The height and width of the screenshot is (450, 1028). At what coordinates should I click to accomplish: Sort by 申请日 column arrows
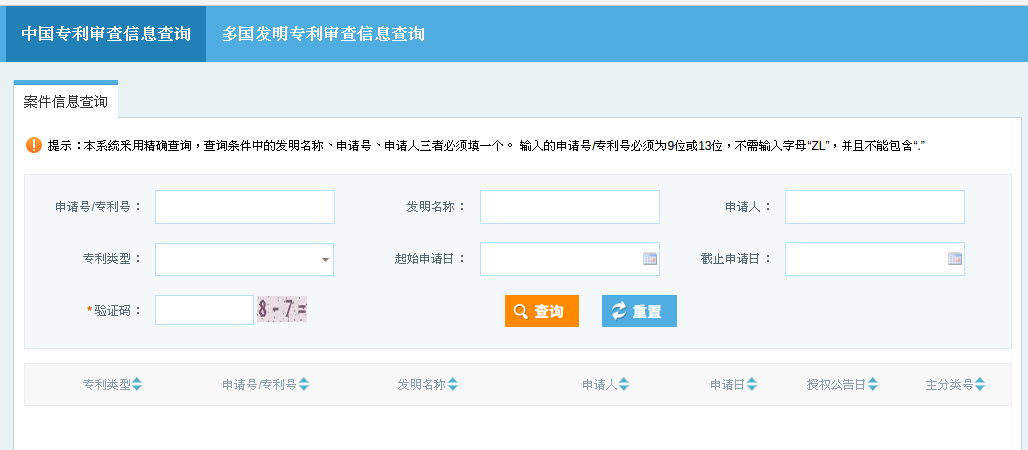pos(751,385)
